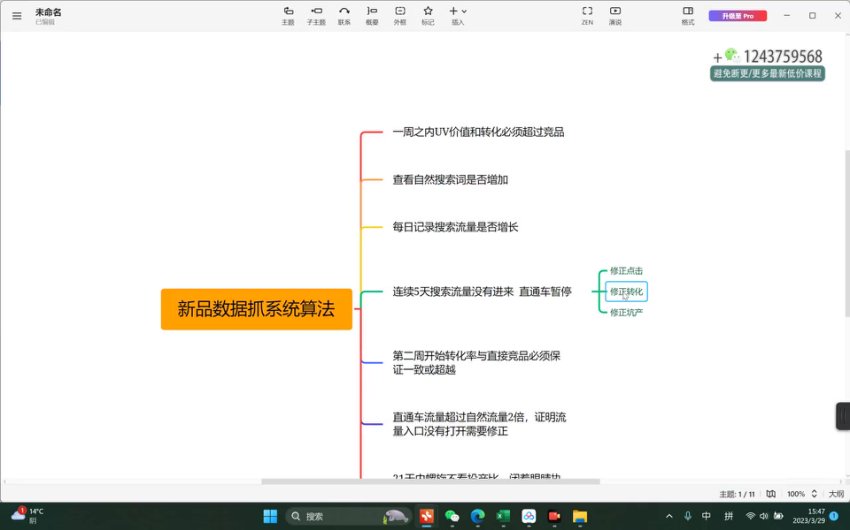Click the 升级至 Pro upgrade button

[x=738, y=16]
